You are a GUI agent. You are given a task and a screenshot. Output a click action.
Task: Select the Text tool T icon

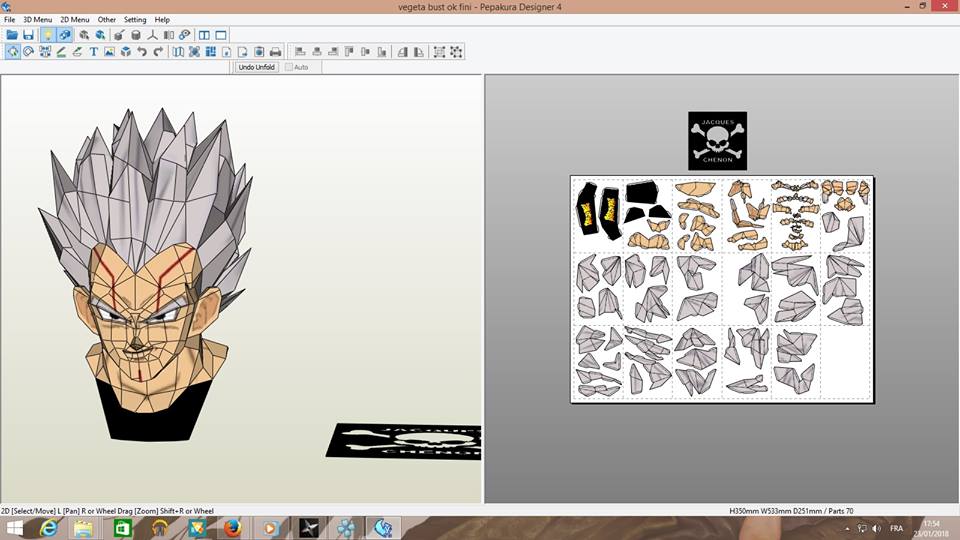[x=93, y=51]
